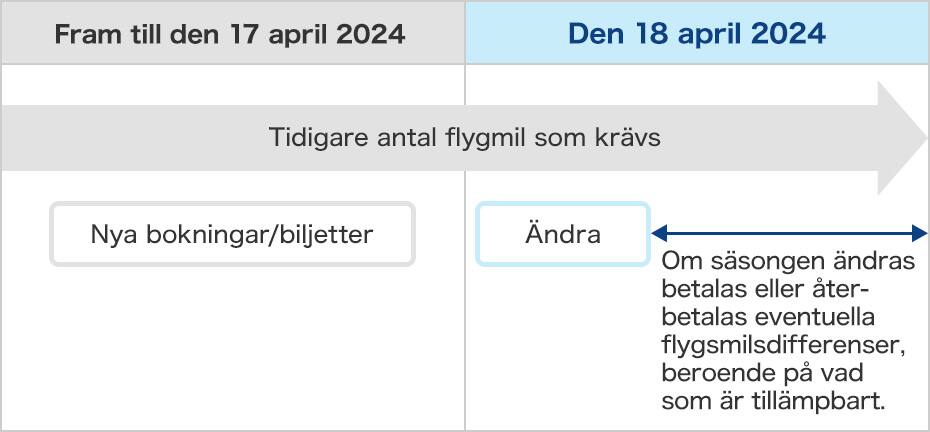Screen dimensions: 930x432
Task: Click the left blue arrowhead beside Ändra
Action: click(659, 234)
